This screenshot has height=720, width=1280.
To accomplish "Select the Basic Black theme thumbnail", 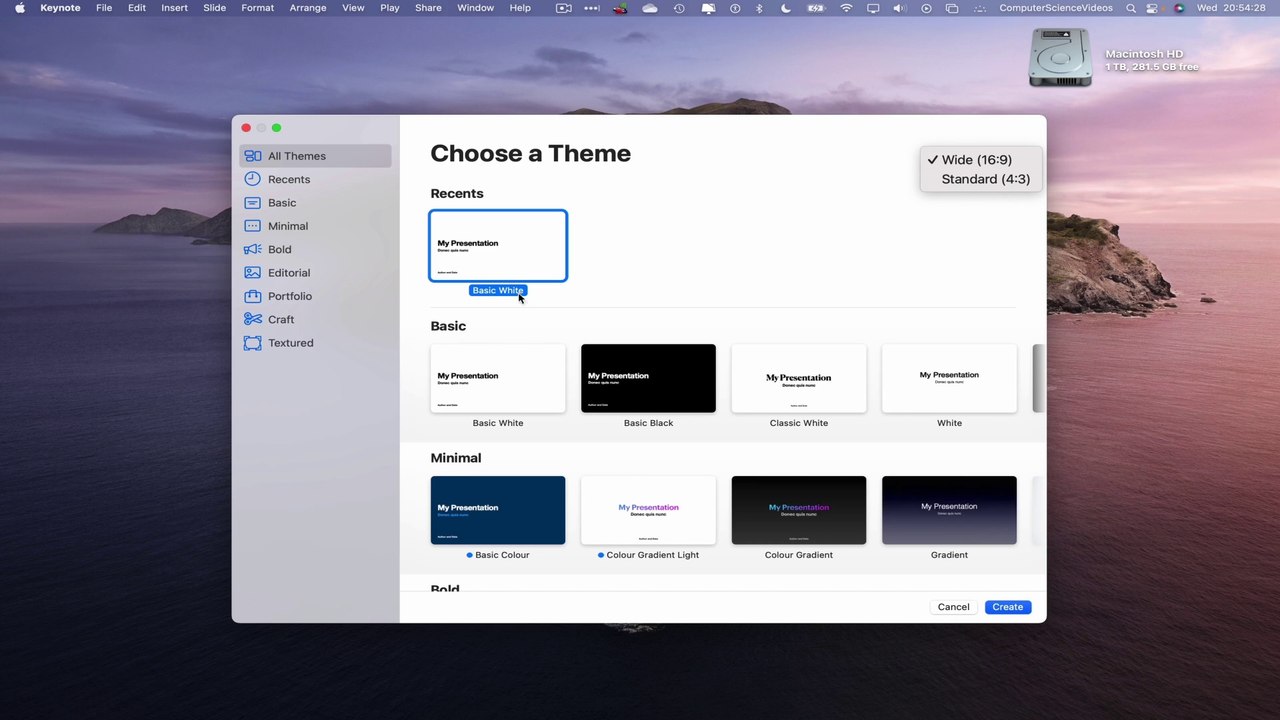I will click(648, 378).
